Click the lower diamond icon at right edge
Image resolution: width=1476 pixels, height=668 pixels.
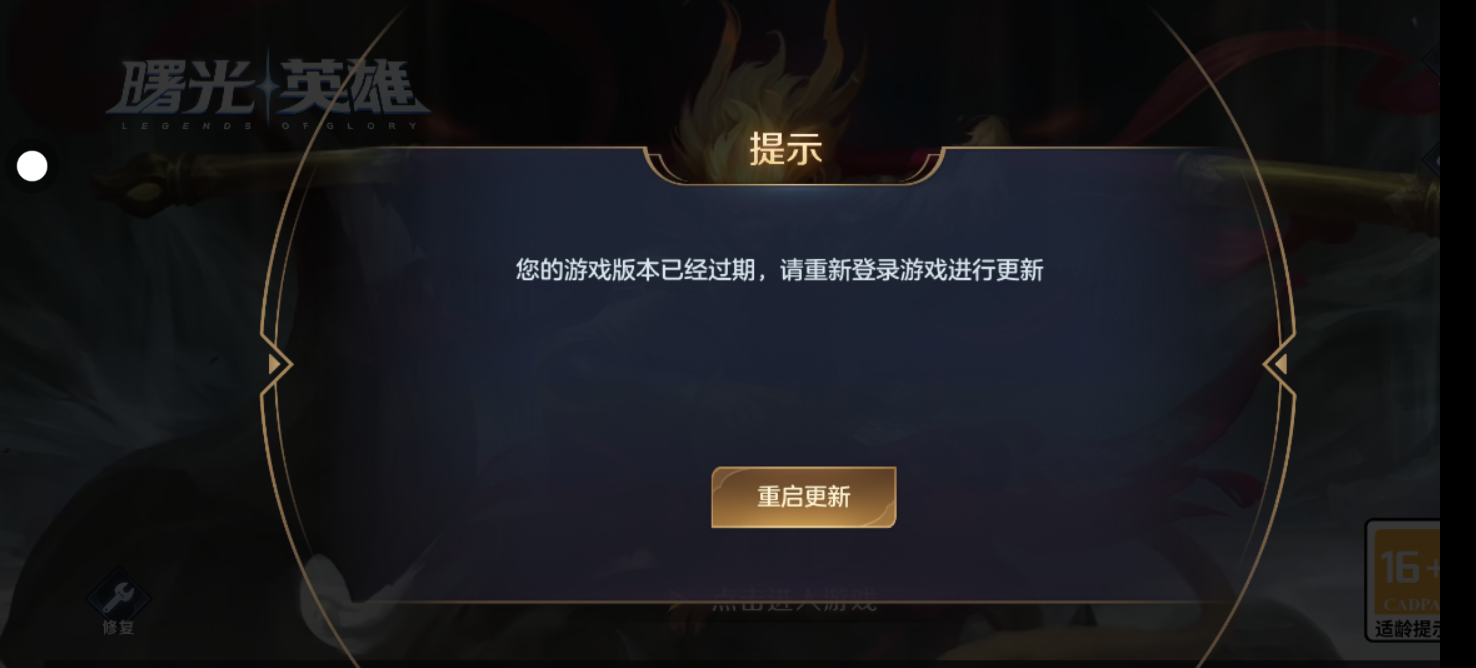click(1431, 160)
